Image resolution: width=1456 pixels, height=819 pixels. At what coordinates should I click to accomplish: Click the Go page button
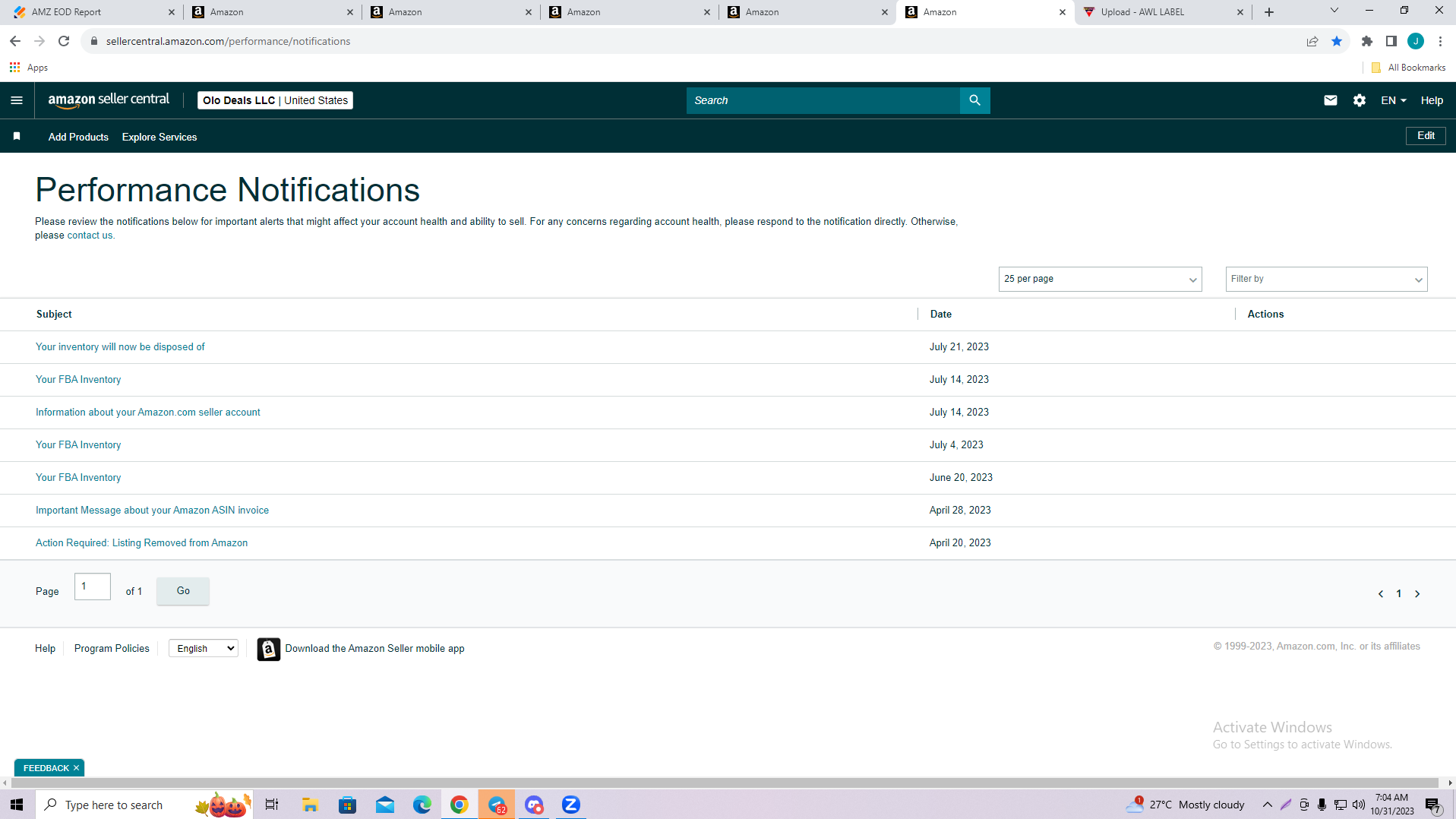tap(183, 591)
